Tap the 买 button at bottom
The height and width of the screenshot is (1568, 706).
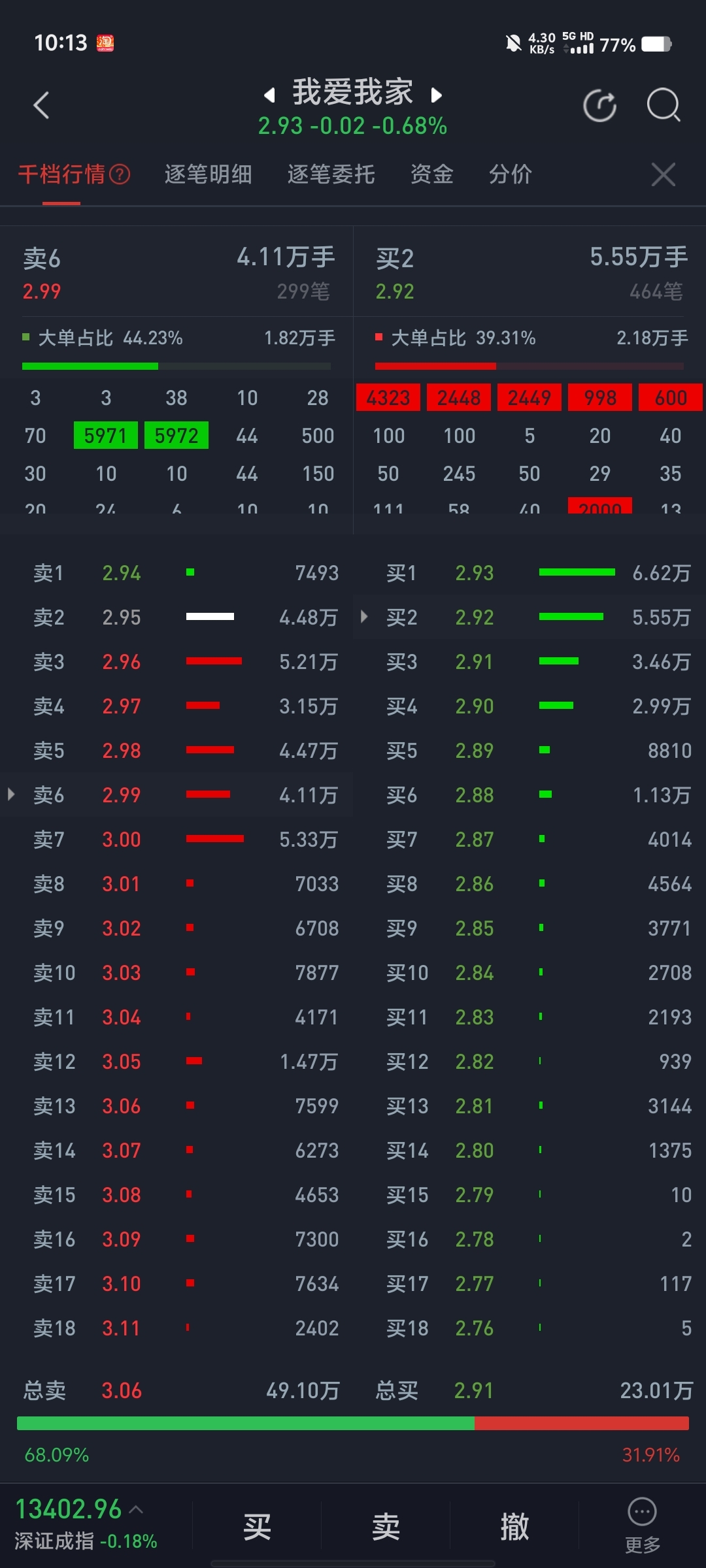click(257, 1526)
